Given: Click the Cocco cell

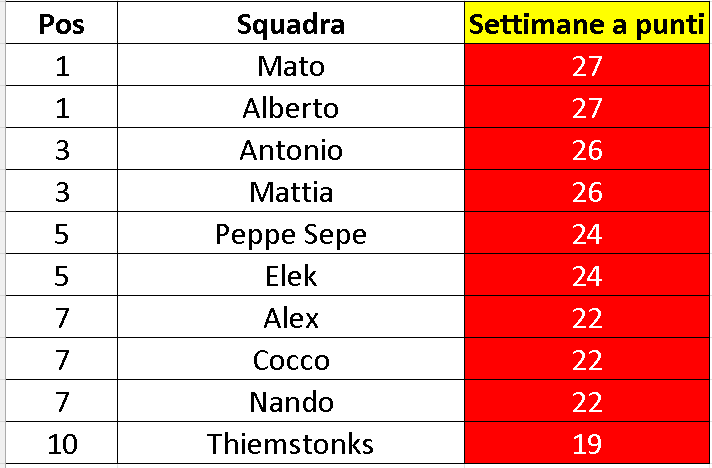Looking at the screenshot, I should (x=291, y=360).
